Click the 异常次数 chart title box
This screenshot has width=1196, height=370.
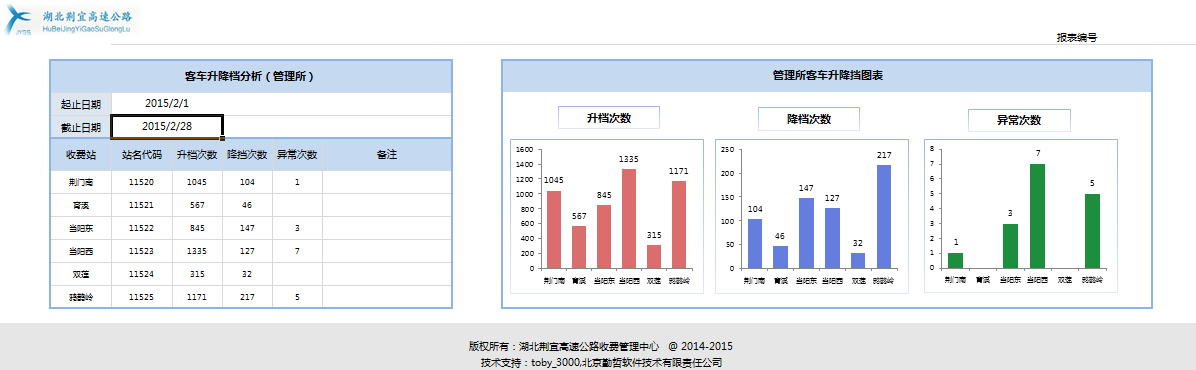coord(1019,121)
